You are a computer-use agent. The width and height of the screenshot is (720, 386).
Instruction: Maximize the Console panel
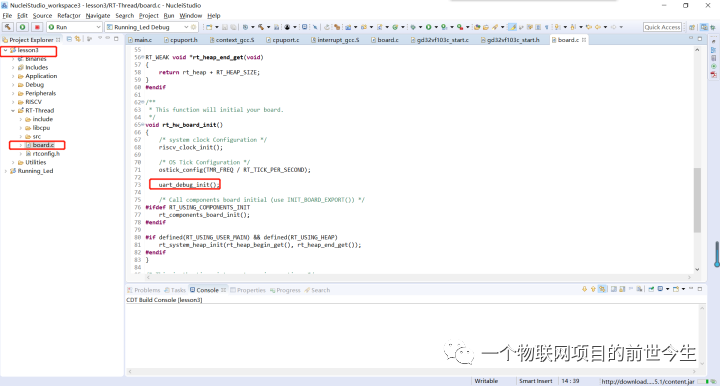coord(700,289)
